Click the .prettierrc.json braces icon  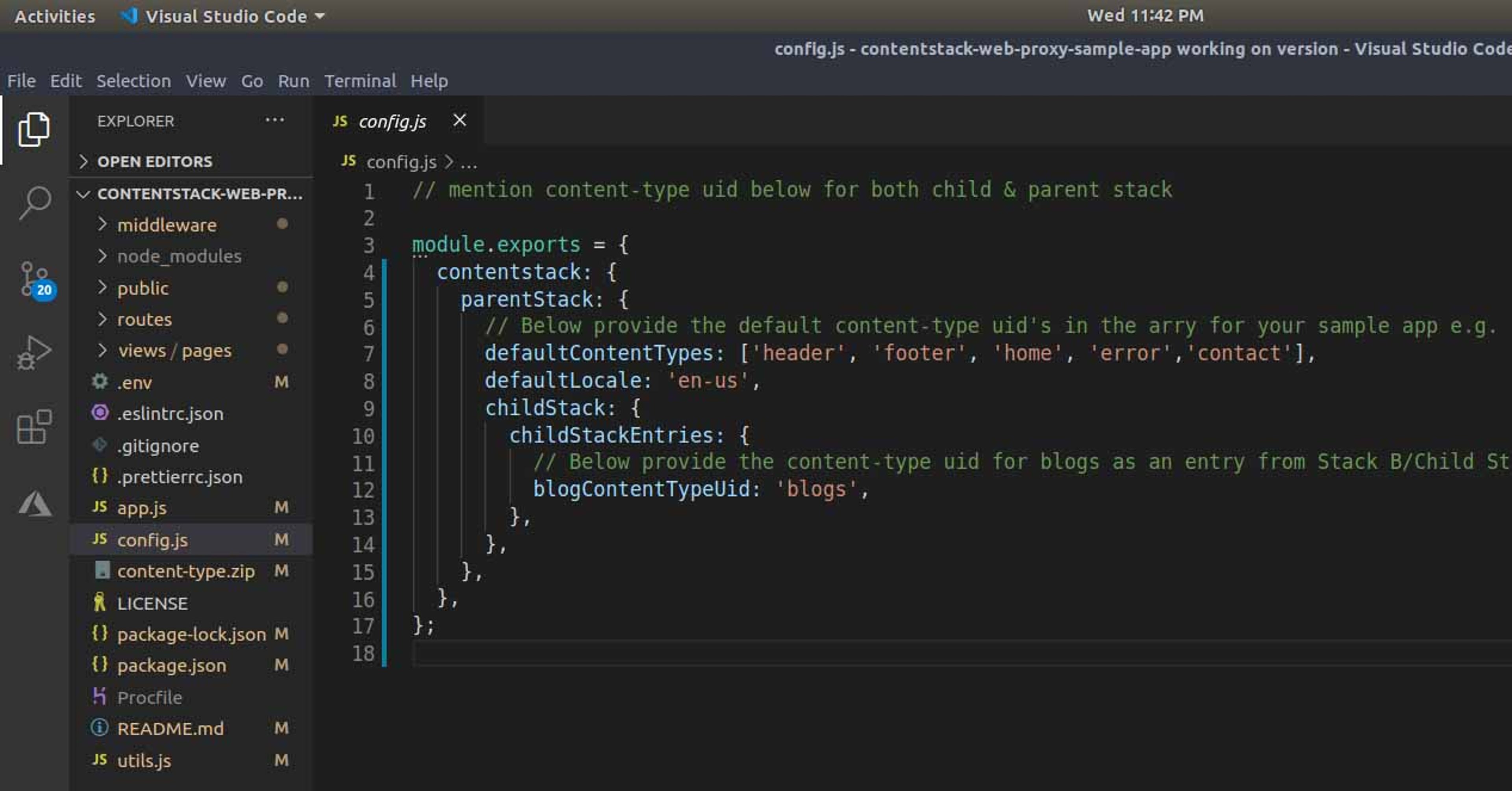(100, 476)
